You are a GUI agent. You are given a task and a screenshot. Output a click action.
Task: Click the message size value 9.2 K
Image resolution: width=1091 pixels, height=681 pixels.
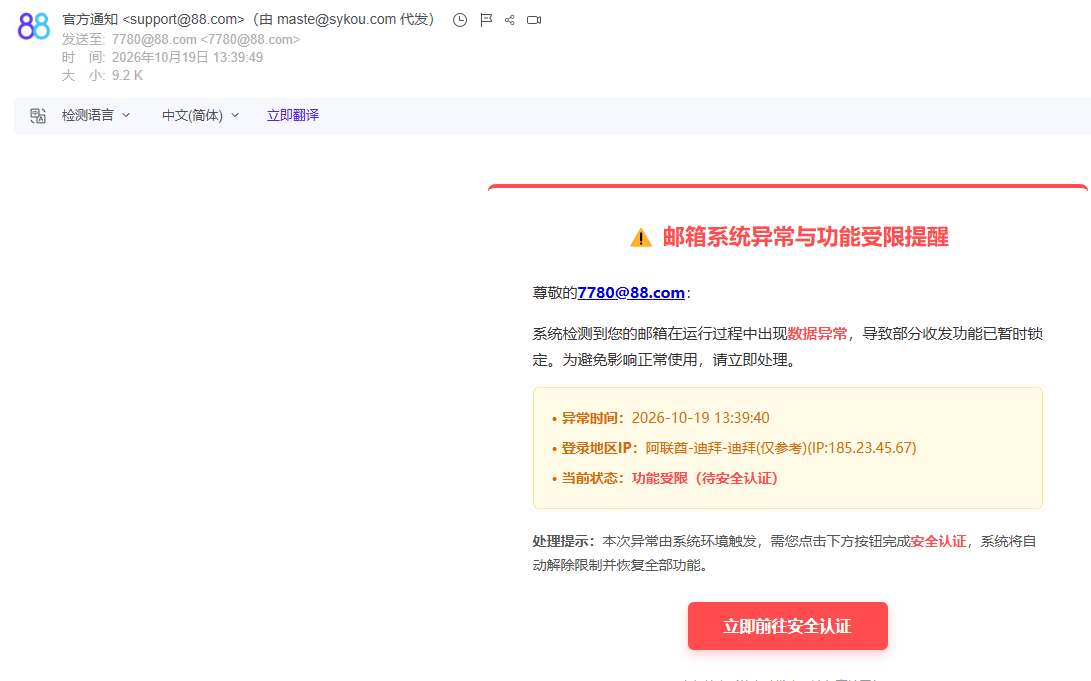pyautogui.click(x=127, y=76)
